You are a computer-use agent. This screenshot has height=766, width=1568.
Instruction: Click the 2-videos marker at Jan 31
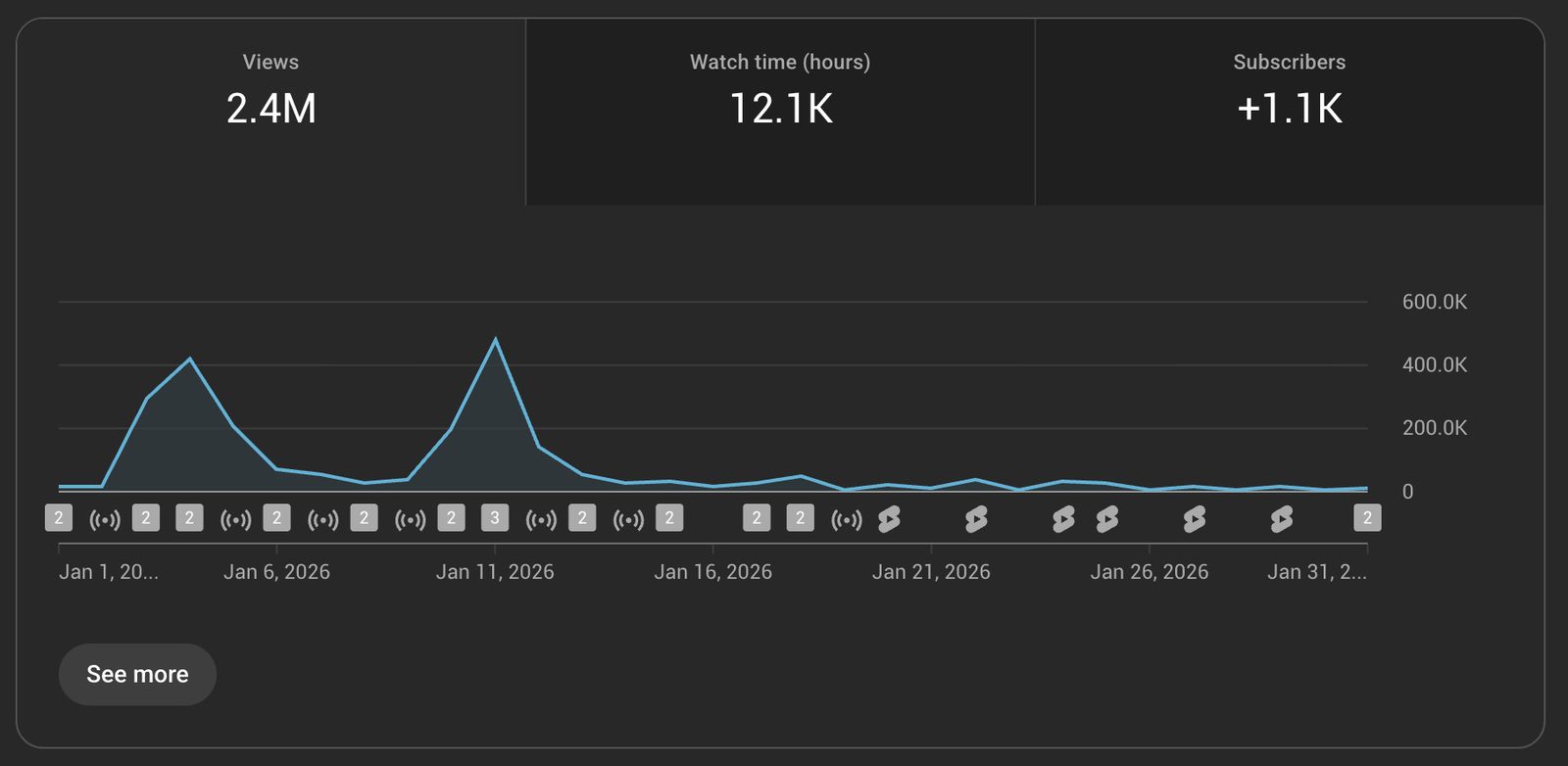[1367, 518]
